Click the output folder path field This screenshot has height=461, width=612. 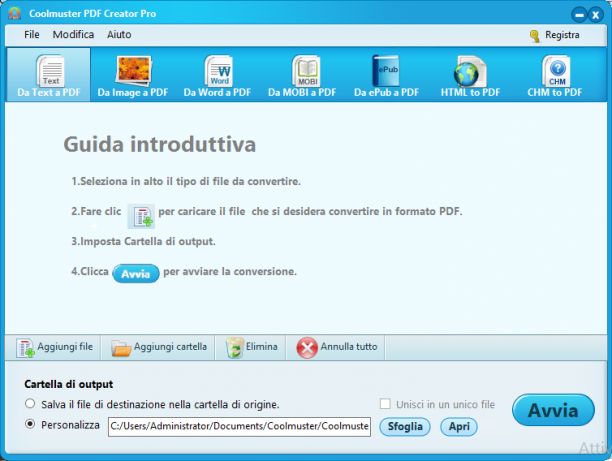(x=239, y=426)
